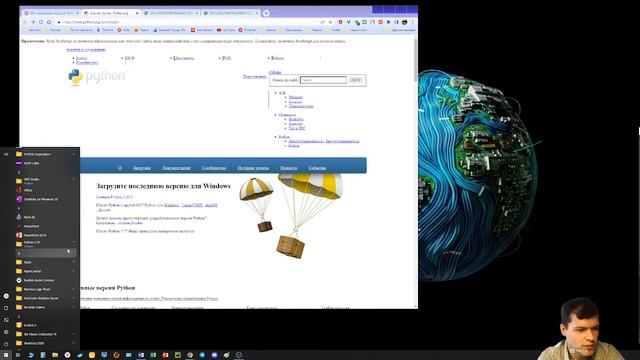Expand the Start menu hamburger button
The height and width of the screenshot is (360, 640).
(6, 154)
